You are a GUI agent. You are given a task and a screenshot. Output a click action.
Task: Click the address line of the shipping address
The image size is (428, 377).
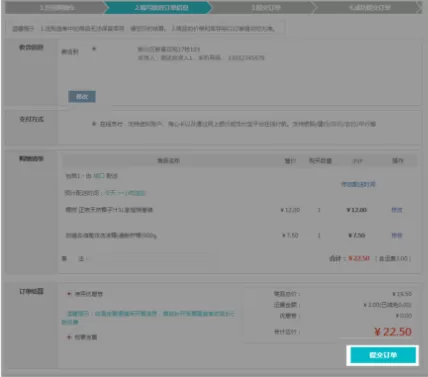pyautogui.click(x=169, y=49)
